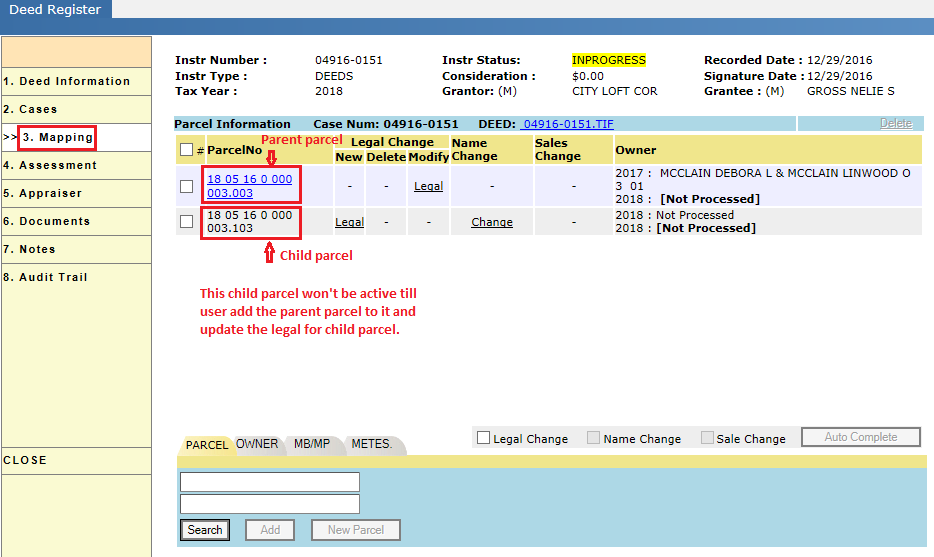Click grantor name CITY LOFT COR
The width and height of the screenshot is (934, 557).
(615, 91)
